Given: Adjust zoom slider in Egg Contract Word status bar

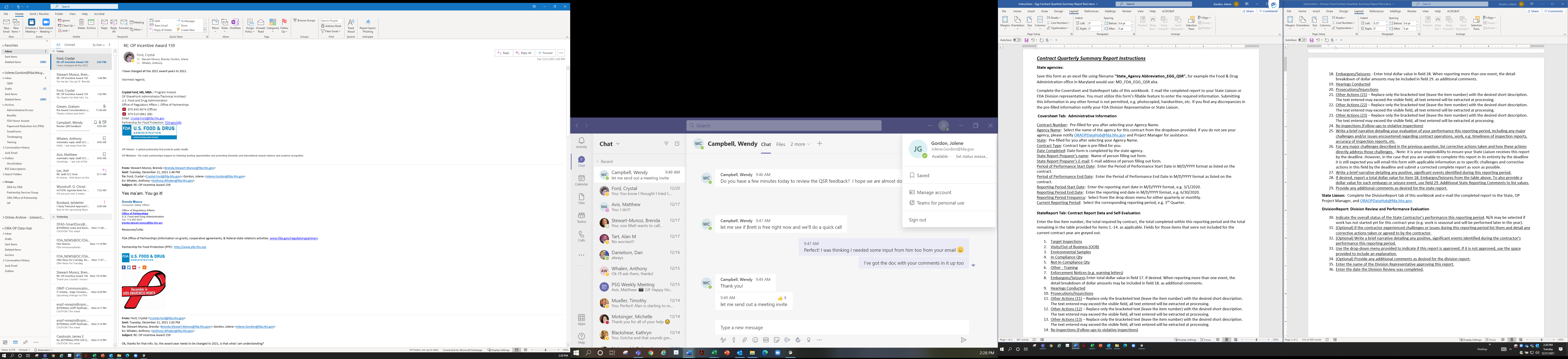Looking at the screenshot, I should 1256,340.
